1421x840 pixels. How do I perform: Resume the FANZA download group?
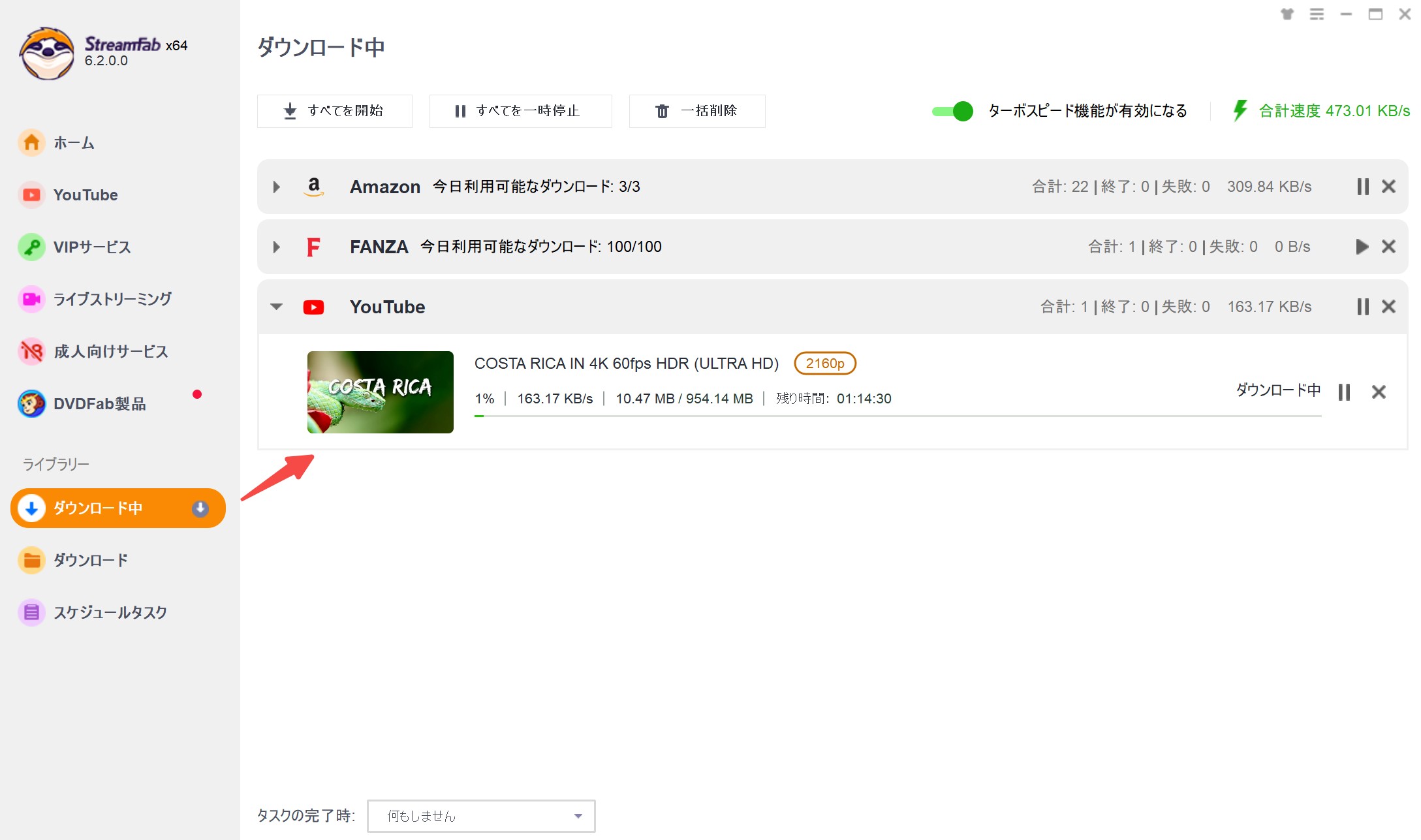coord(1362,247)
